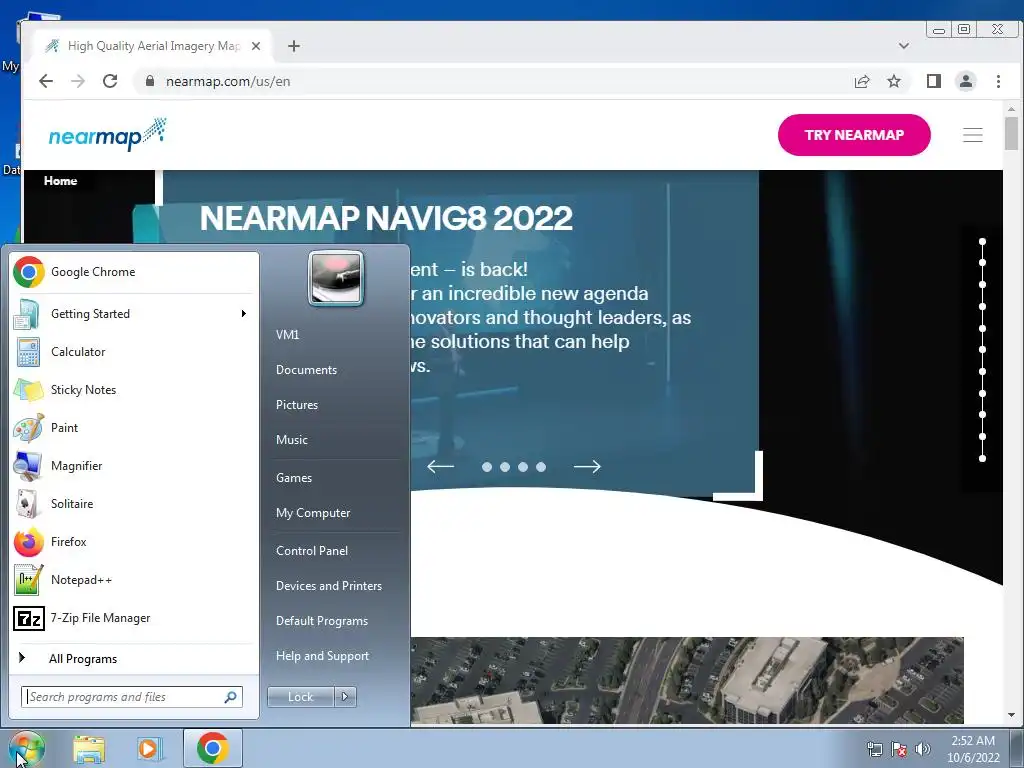1024x768 pixels.
Task: Open Windows Media Player taskbar icon
Action: pos(150,749)
